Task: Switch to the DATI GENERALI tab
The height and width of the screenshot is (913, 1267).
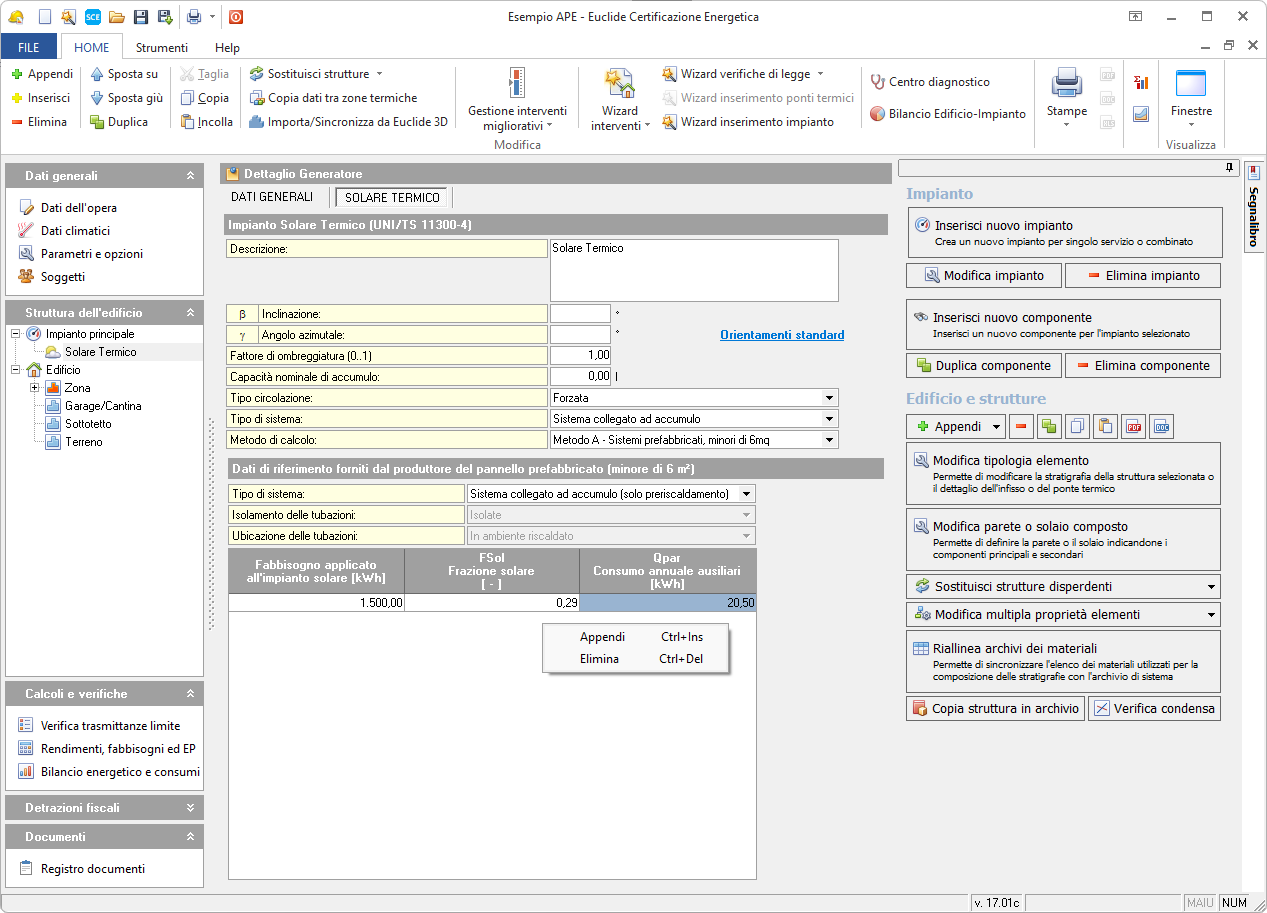Action: [272, 197]
